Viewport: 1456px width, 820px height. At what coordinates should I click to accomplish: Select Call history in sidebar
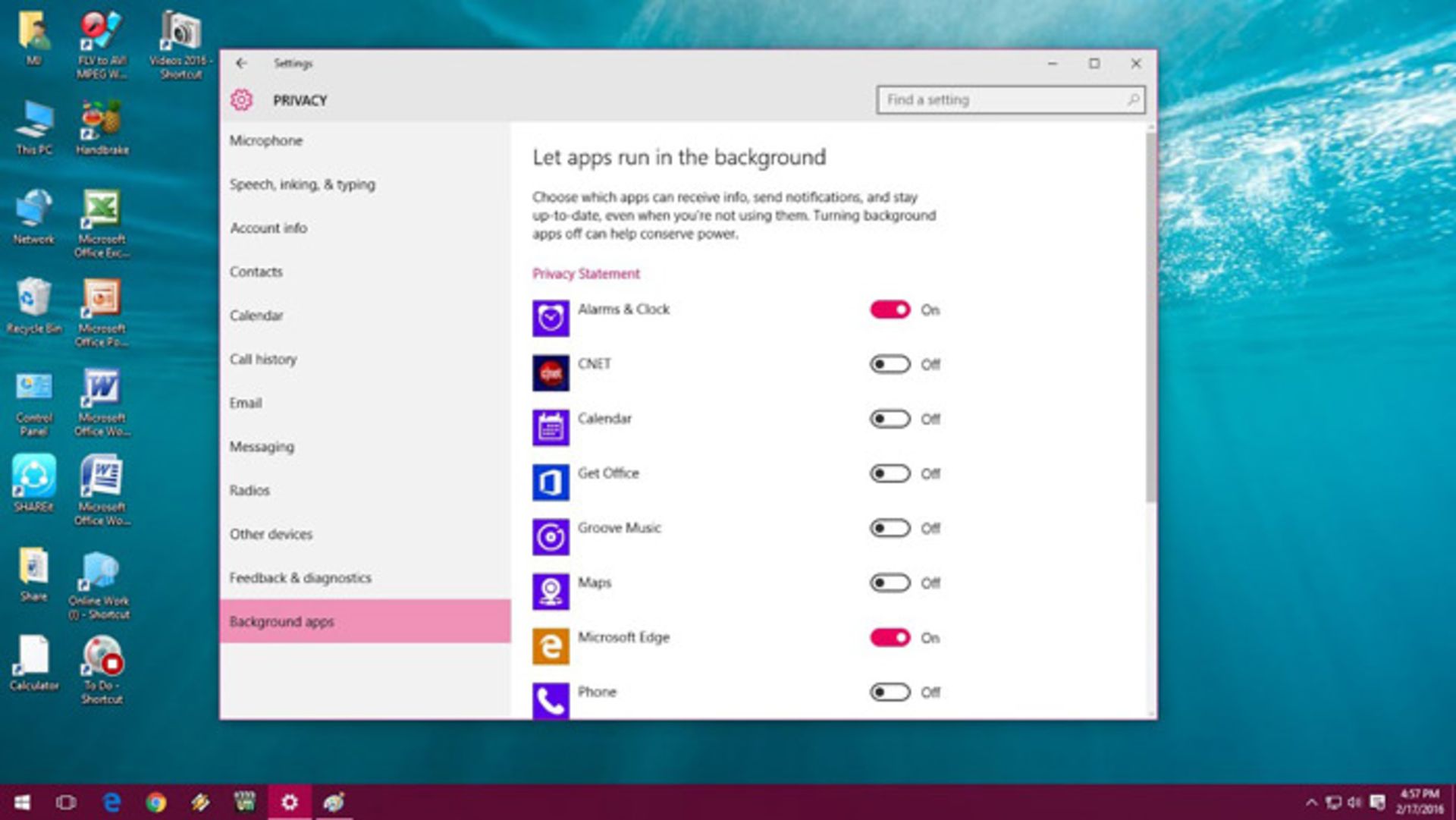(365, 359)
